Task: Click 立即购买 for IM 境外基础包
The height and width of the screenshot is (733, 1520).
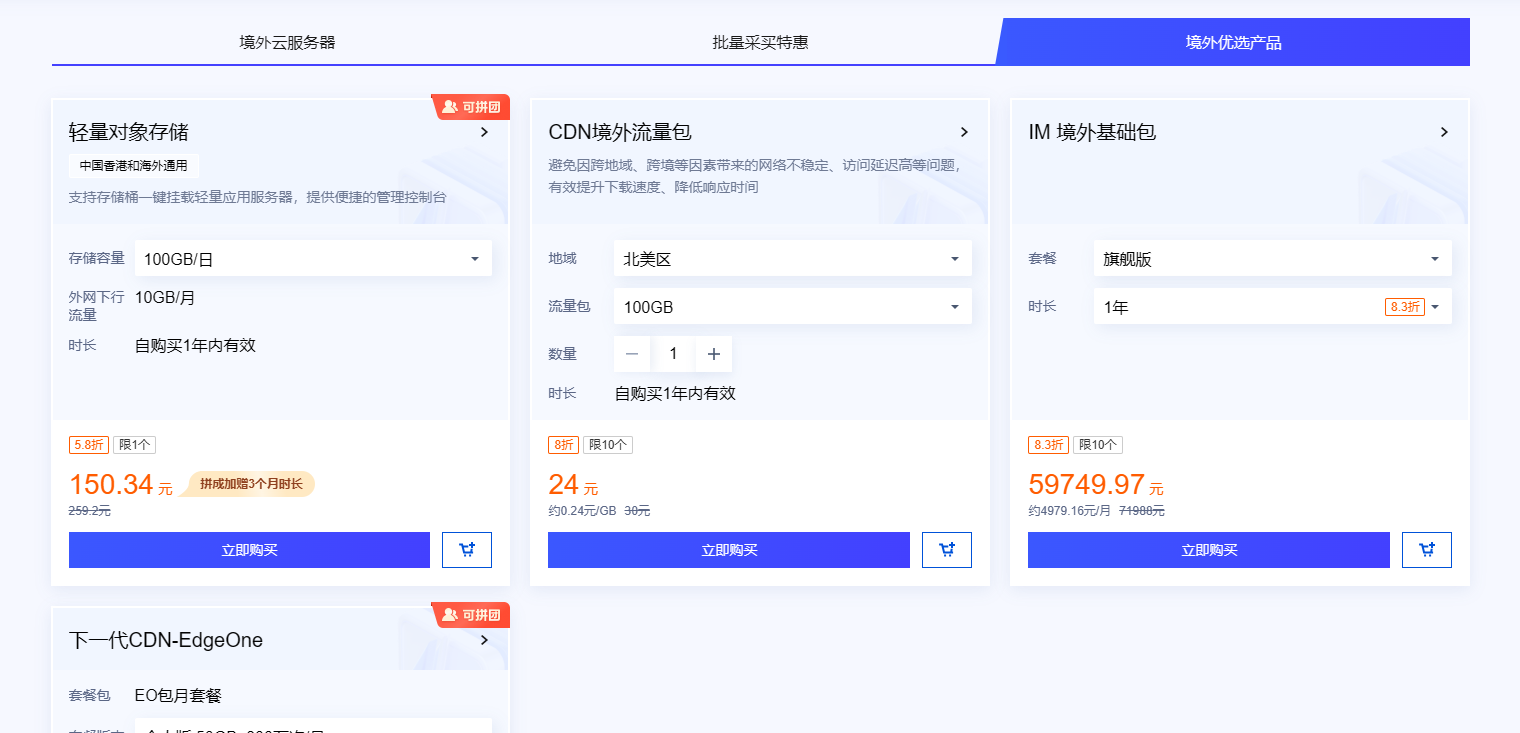Action: point(1208,549)
